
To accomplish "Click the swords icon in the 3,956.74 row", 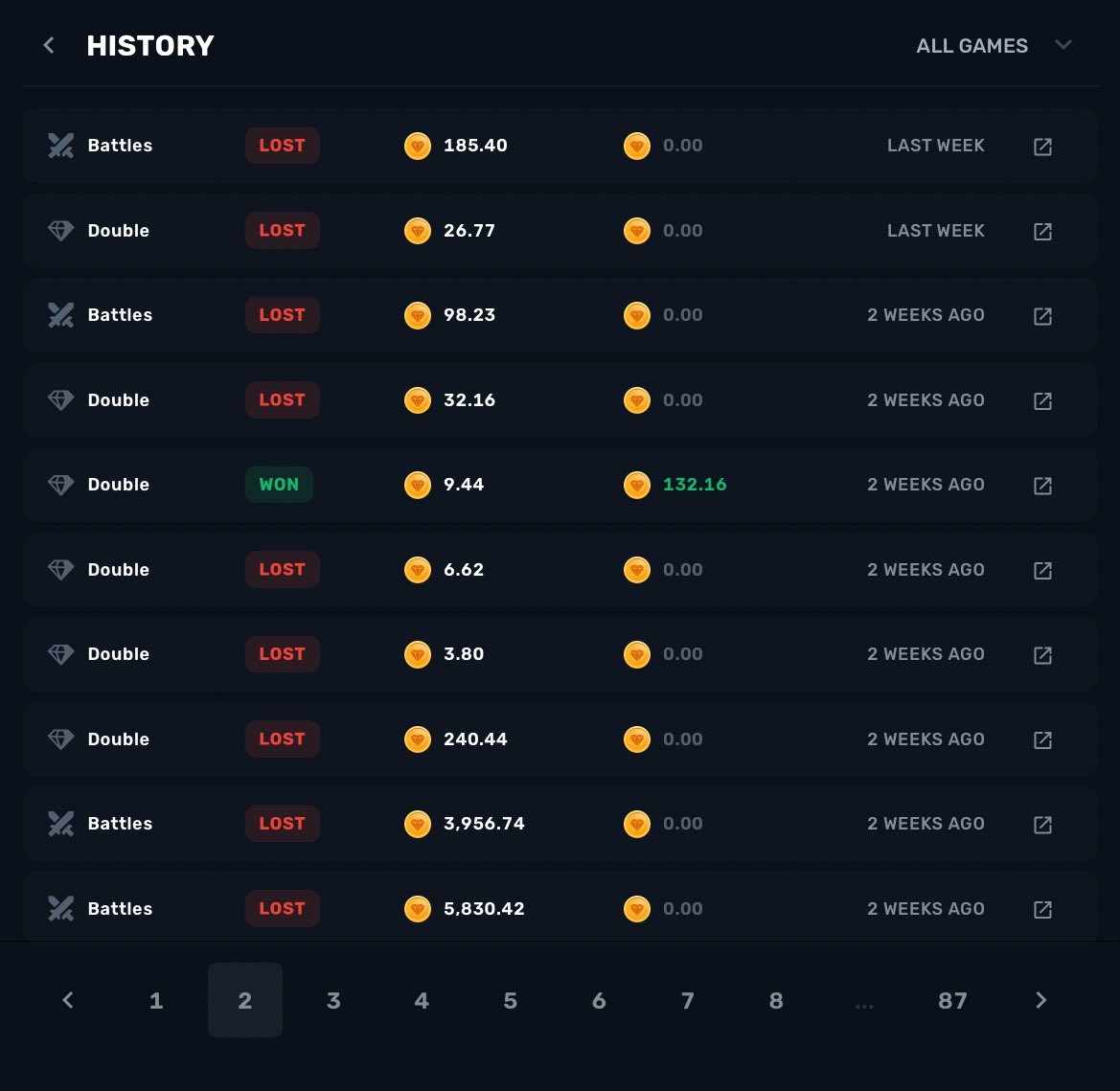I will click(60, 824).
